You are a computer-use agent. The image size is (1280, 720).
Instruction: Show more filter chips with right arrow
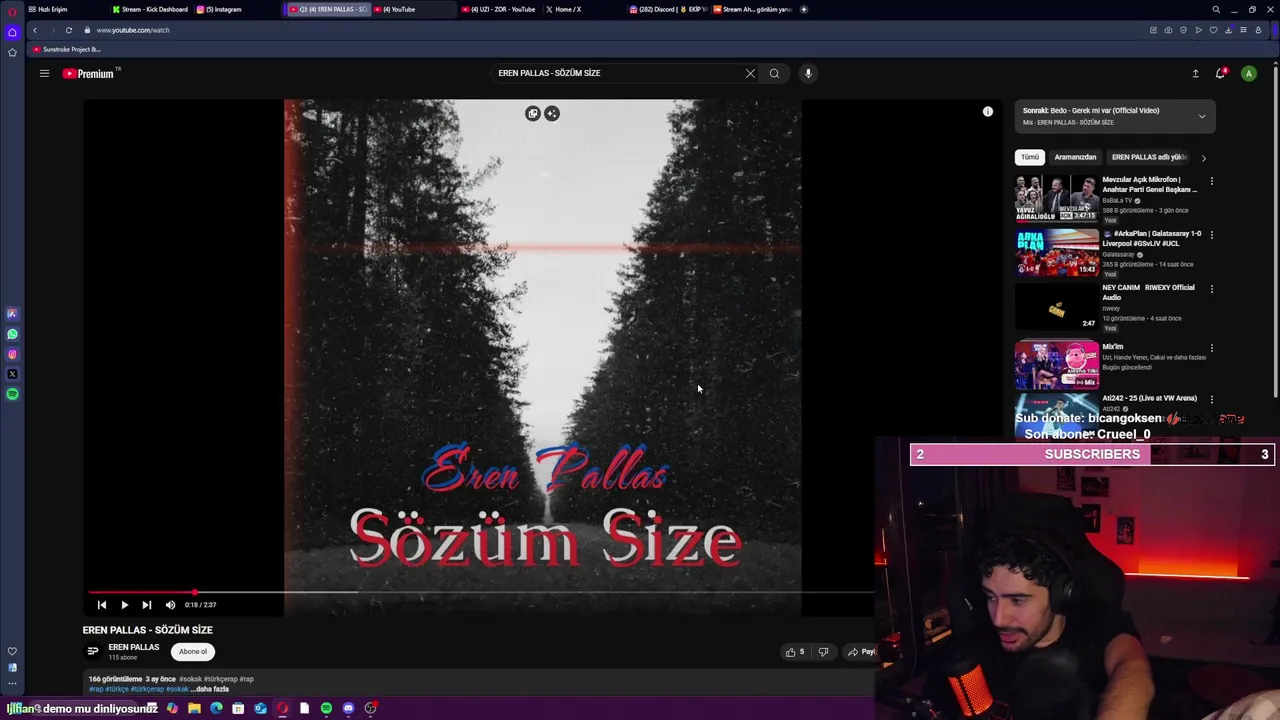pyautogui.click(x=1203, y=158)
